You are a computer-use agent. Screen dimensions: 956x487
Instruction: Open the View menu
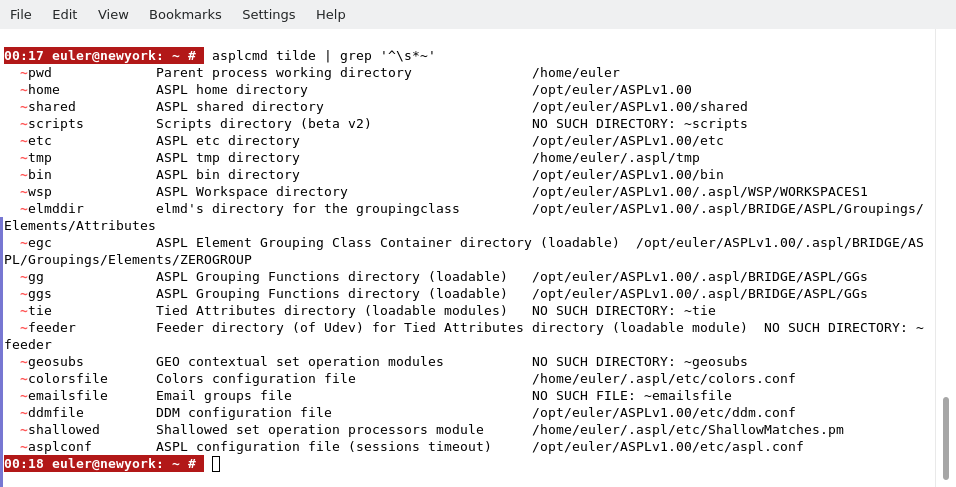[x=113, y=14]
